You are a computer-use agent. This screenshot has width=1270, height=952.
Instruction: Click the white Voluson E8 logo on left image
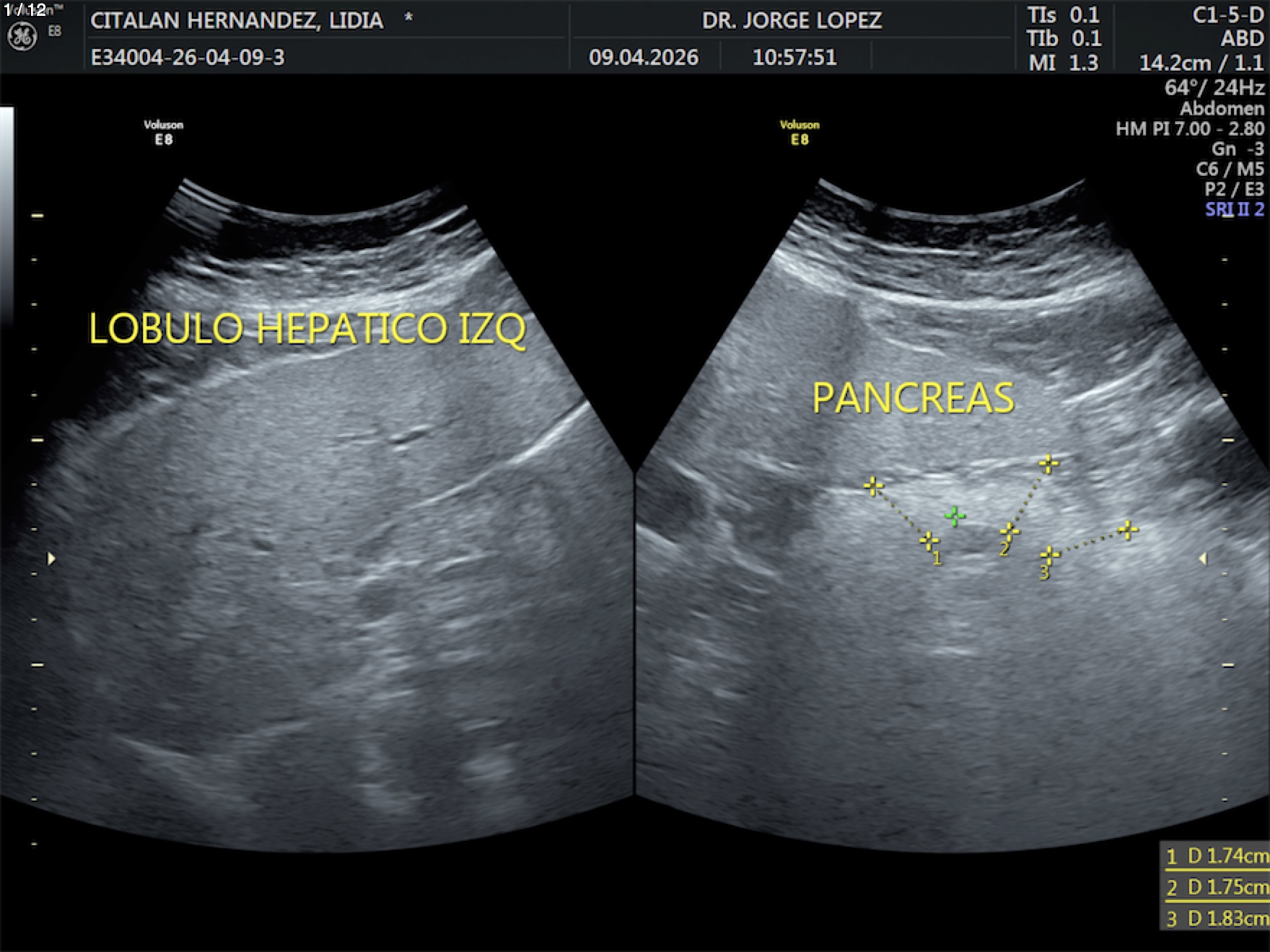pos(164,132)
